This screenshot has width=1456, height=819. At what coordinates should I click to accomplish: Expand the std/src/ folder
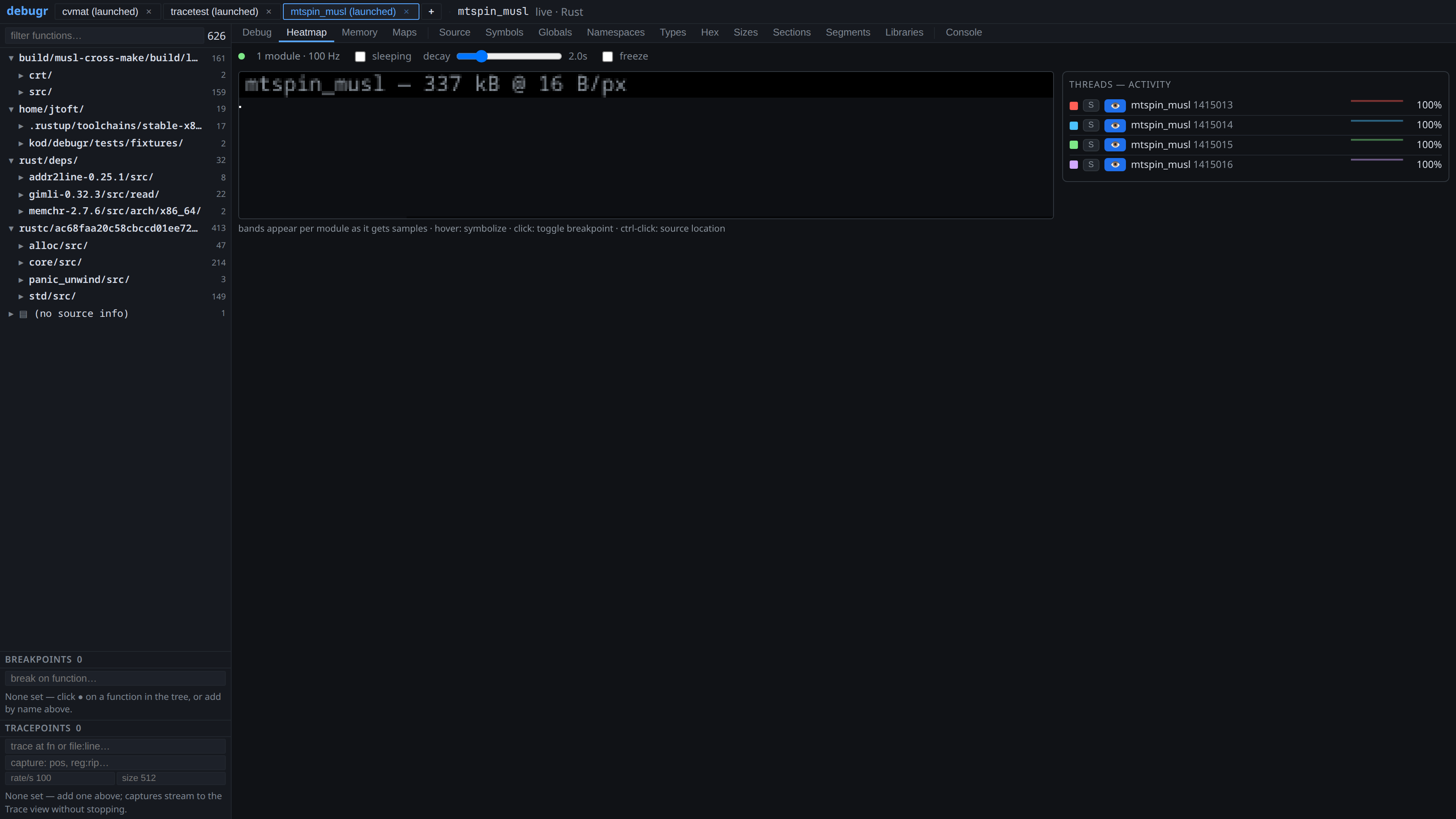21,296
